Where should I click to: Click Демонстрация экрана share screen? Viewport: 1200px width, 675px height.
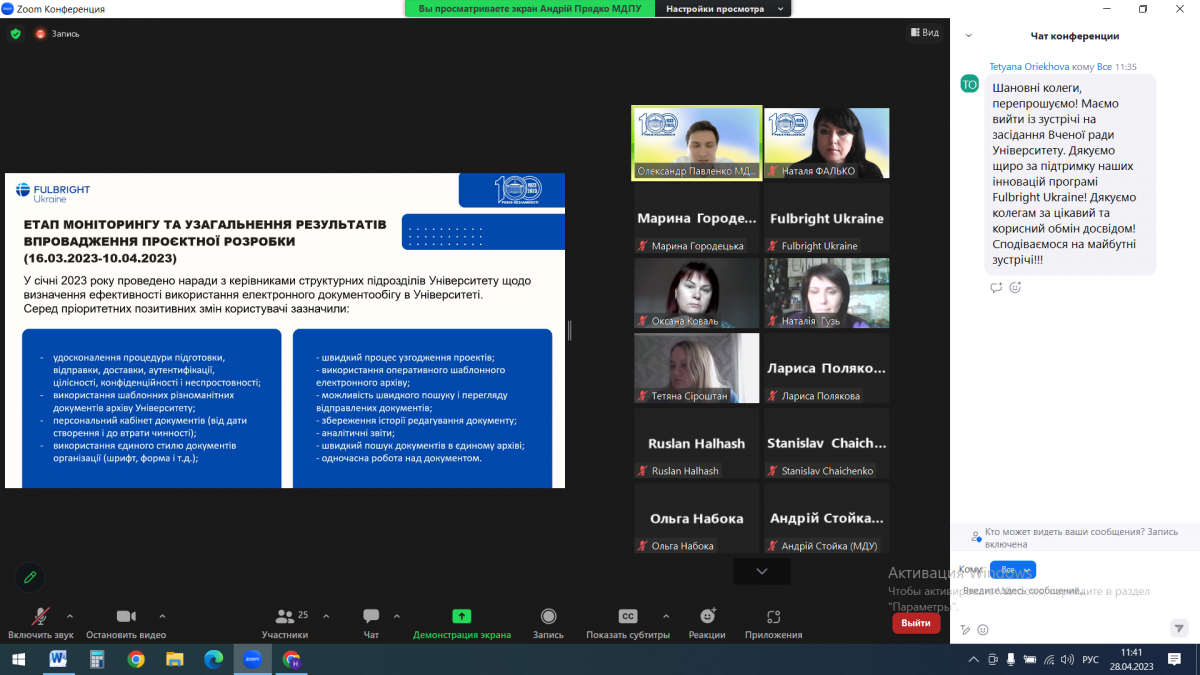[461, 622]
